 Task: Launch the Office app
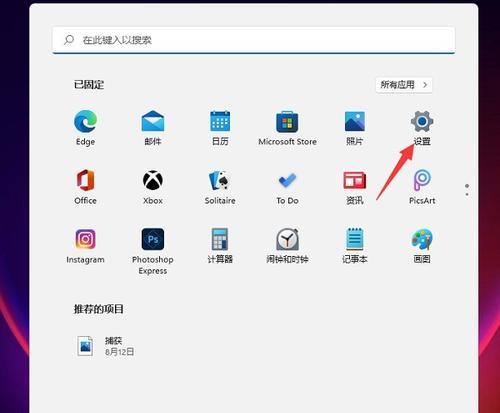85,187
